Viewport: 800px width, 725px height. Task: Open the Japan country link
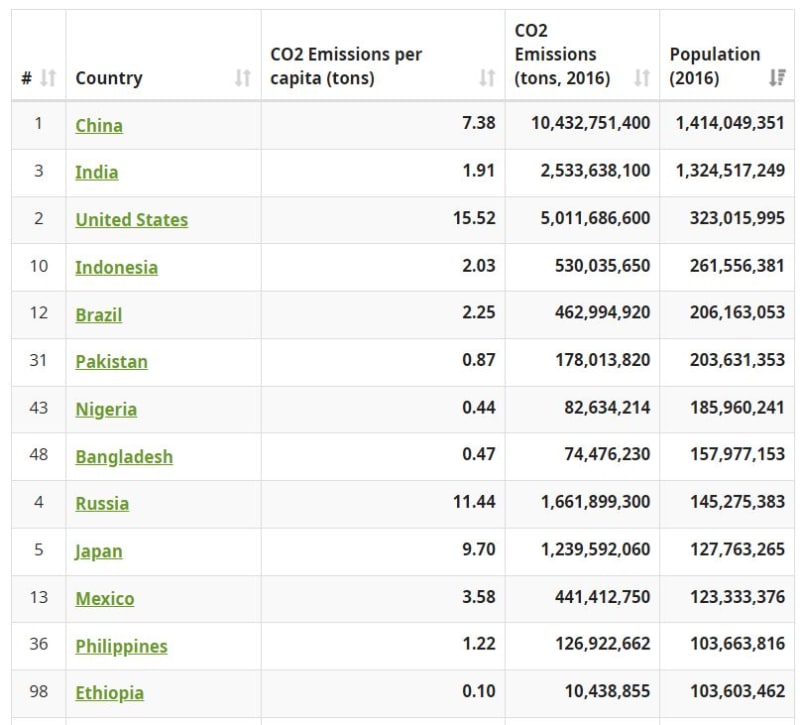pyautogui.click(x=98, y=551)
